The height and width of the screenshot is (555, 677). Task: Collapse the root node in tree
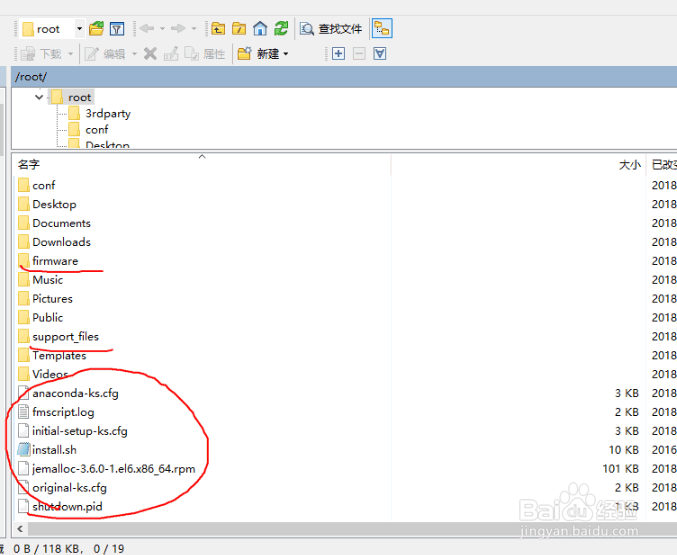point(39,97)
